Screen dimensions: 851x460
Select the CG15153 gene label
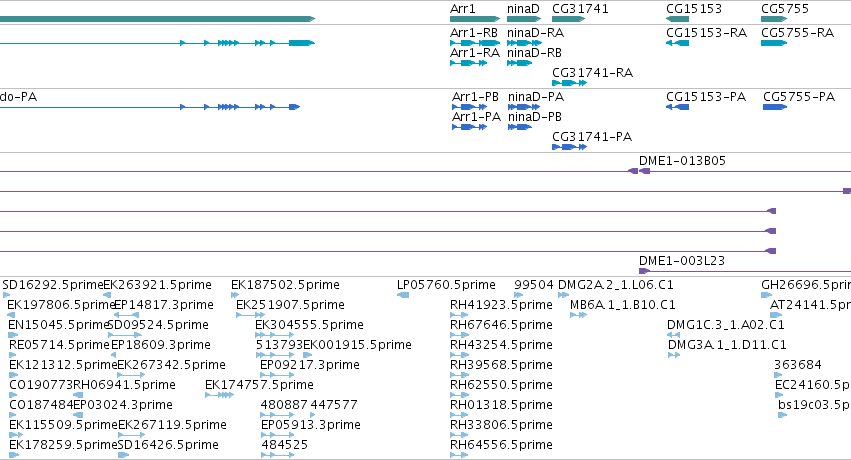tap(694, 9)
